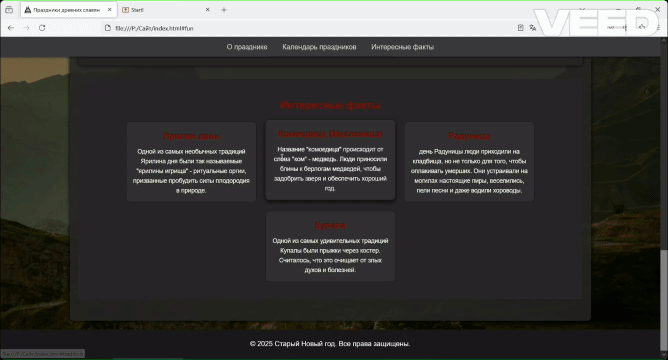
Task: Click the scrollbar up arrow
Action: [x=663, y=41]
